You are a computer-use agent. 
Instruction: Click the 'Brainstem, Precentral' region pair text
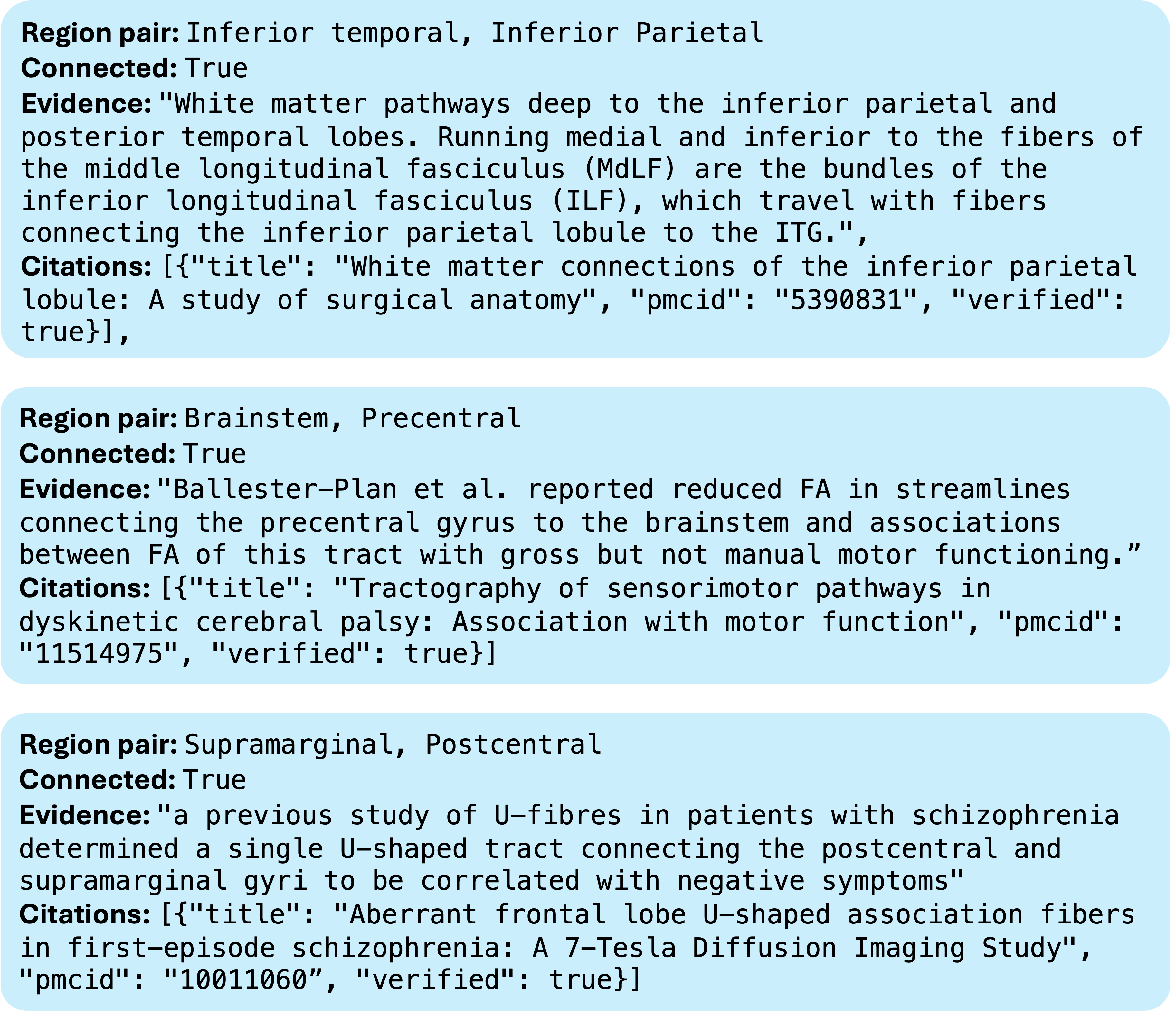[x=352, y=419]
